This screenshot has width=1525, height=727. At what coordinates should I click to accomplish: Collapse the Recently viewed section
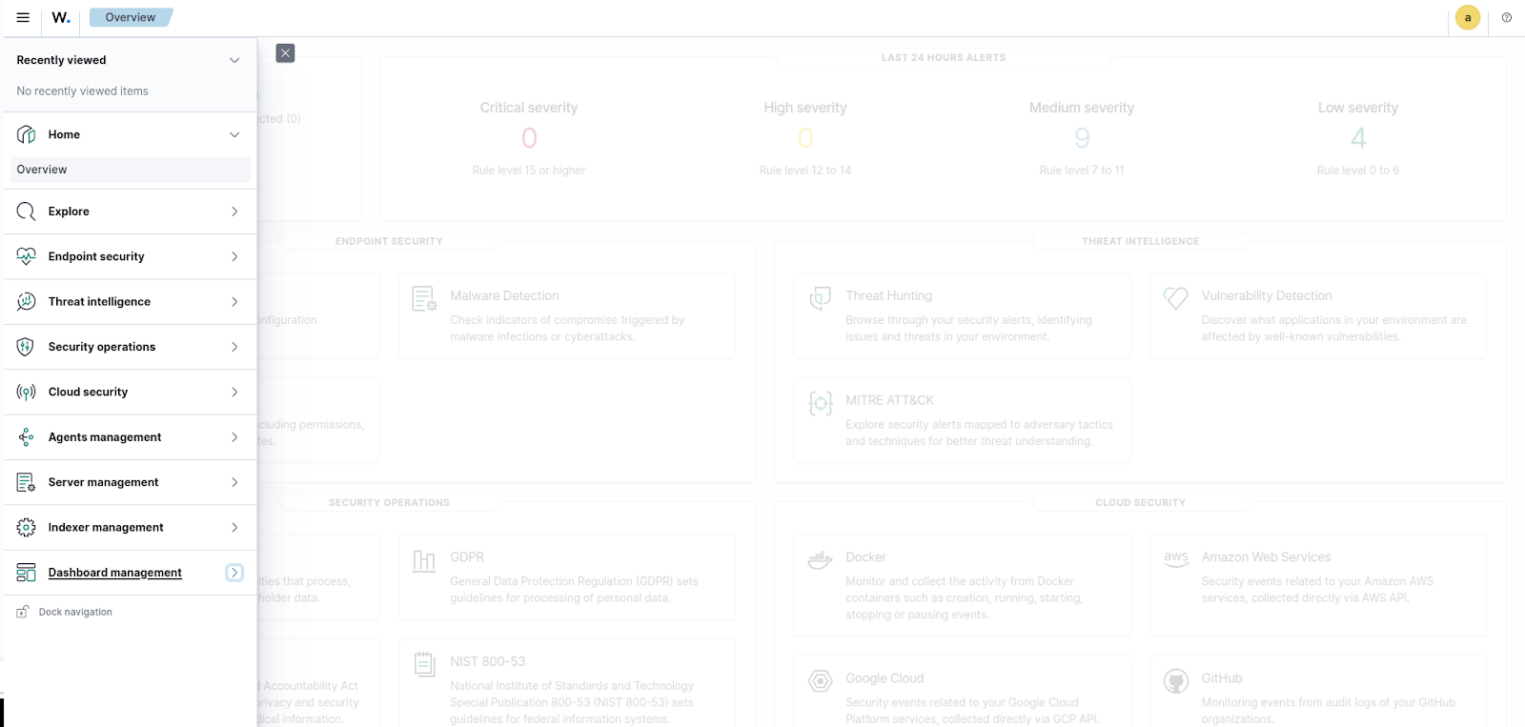(x=234, y=60)
